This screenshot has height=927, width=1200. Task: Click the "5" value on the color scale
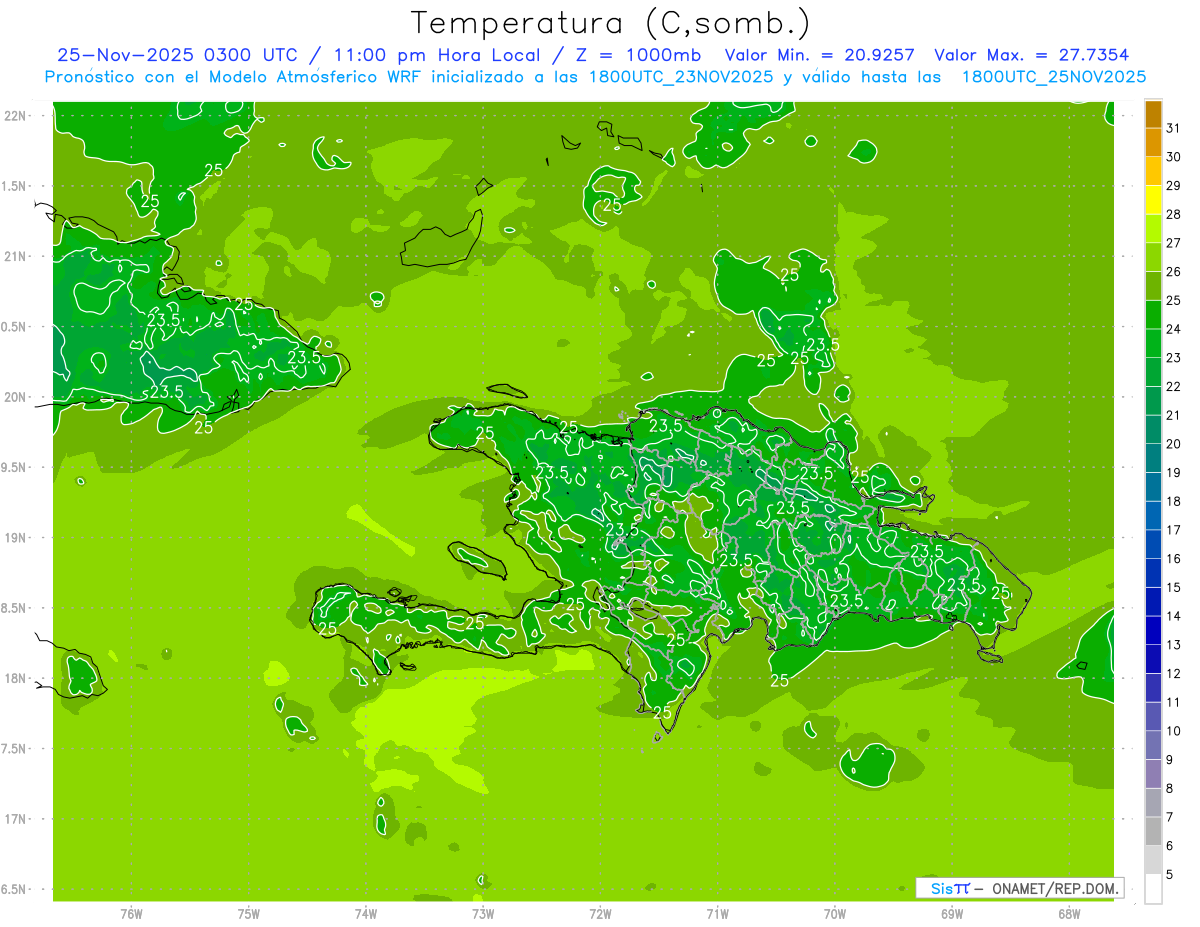coord(1170,875)
